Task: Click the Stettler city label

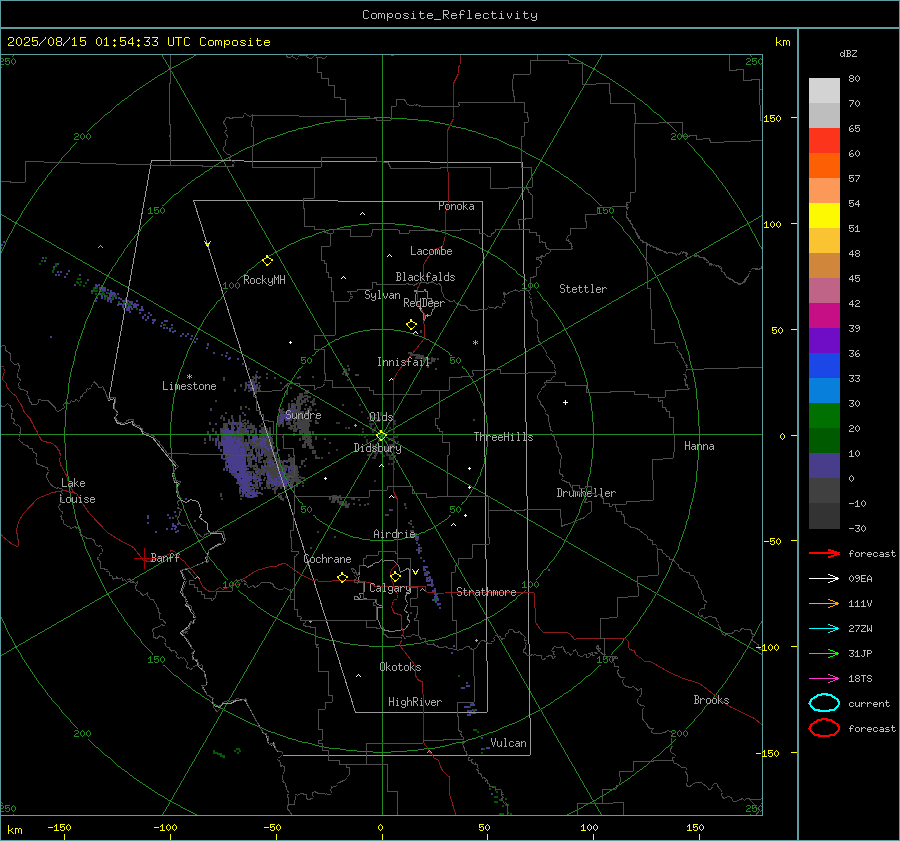Action: pos(583,289)
